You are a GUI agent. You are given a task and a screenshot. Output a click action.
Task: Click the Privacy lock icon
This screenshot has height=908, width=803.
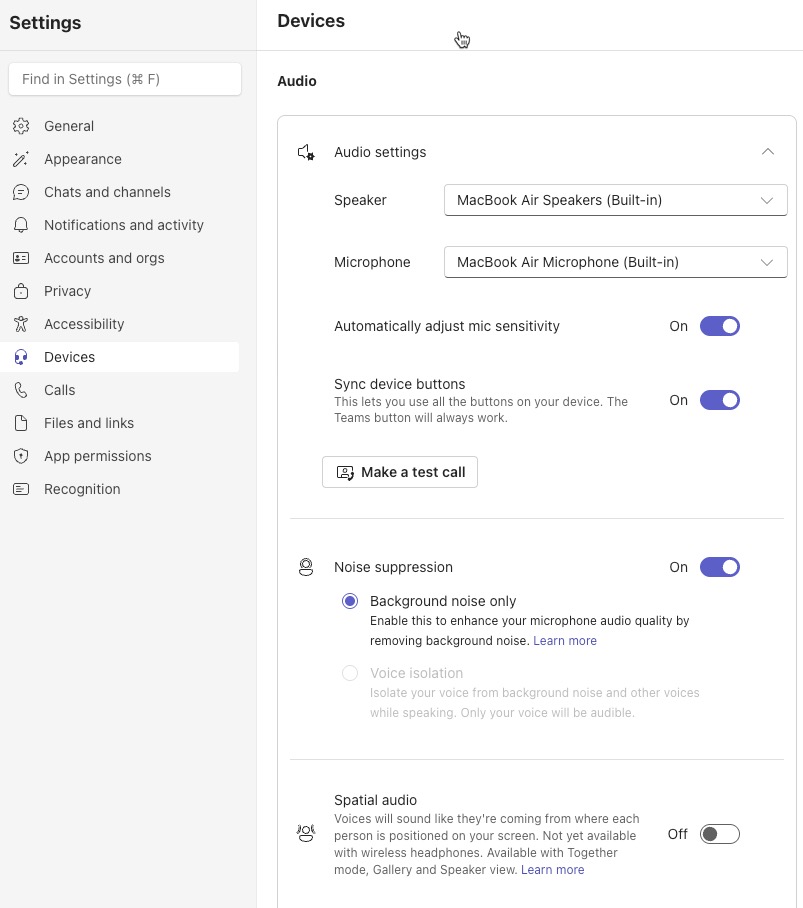pyautogui.click(x=21, y=291)
